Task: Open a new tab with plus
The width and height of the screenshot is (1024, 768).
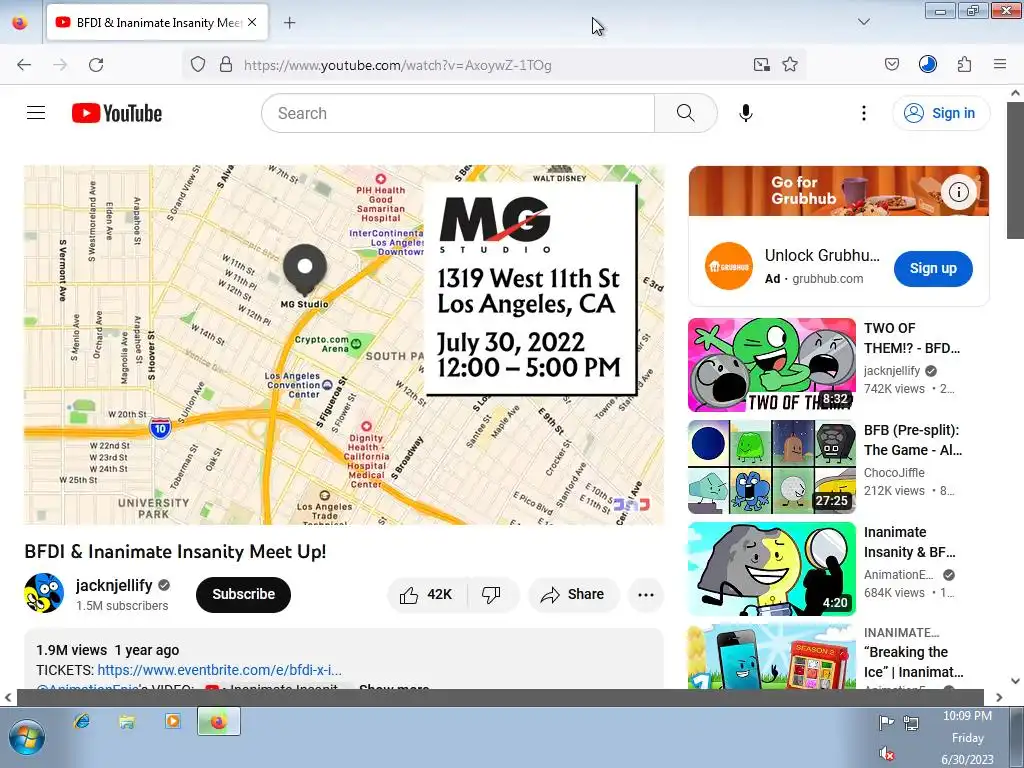Action: (x=289, y=23)
